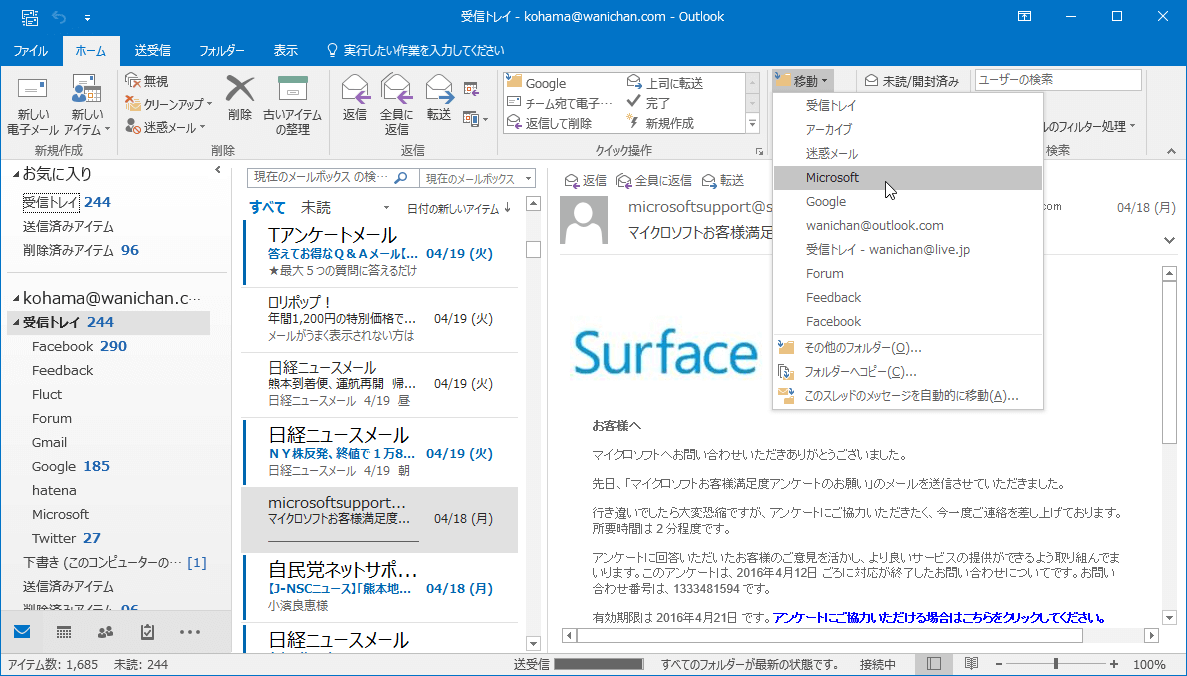The width and height of the screenshot is (1187, 676).
Task: Filter the message list by Unread (未読)
Action: (316, 207)
